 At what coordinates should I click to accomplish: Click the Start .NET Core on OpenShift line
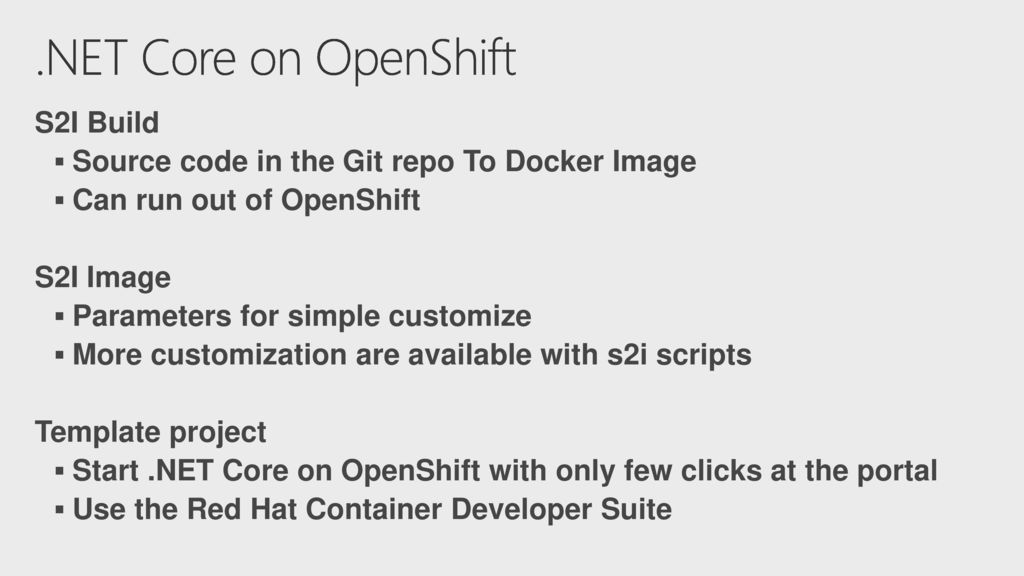point(505,472)
